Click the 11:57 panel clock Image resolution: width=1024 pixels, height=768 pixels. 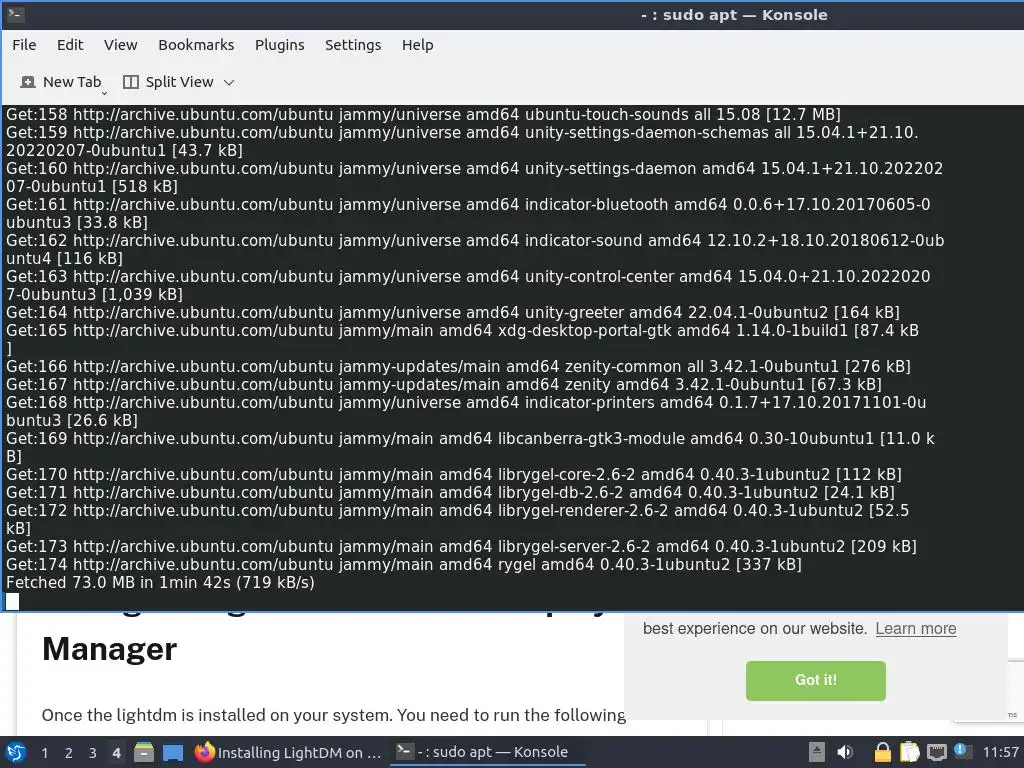pyautogui.click(x=1000, y=752)
